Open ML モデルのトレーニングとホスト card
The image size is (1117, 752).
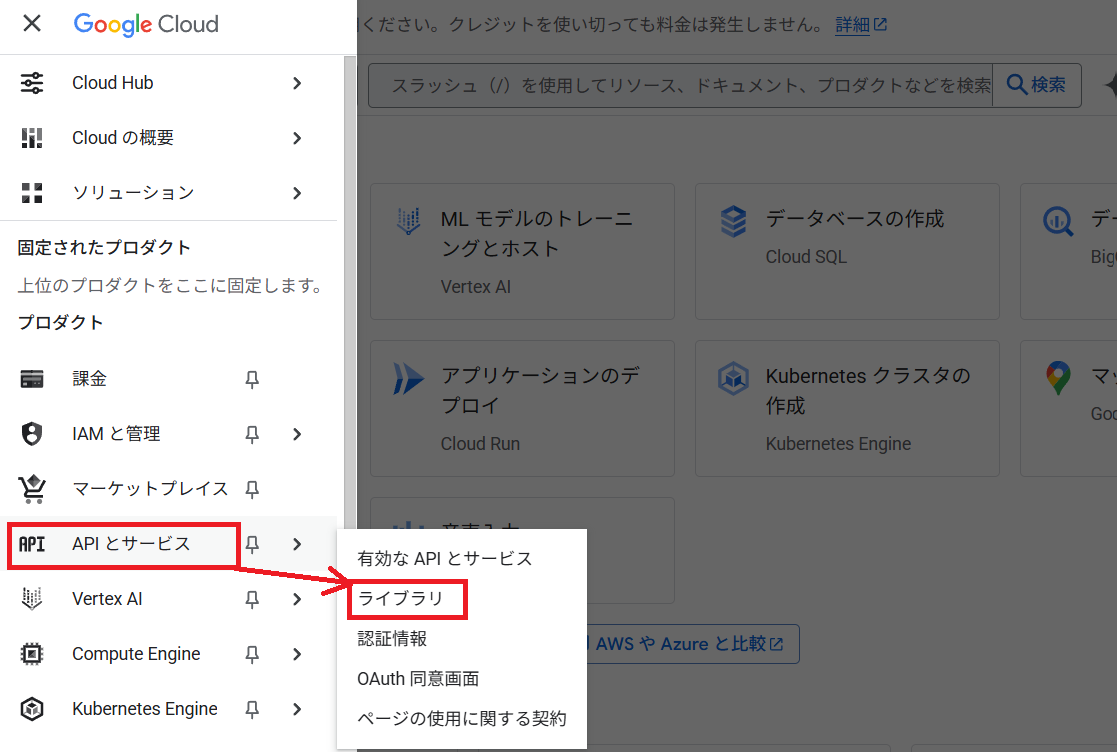[x=522, y=251]
